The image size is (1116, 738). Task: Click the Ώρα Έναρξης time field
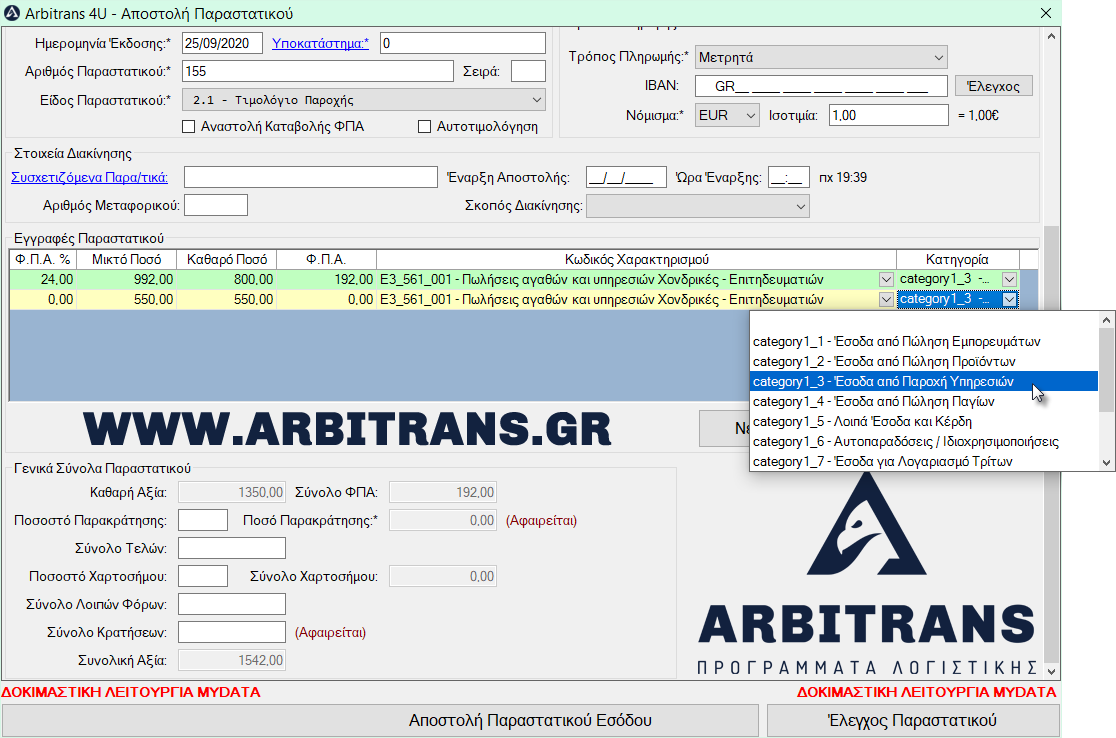(x=789, y=177)
